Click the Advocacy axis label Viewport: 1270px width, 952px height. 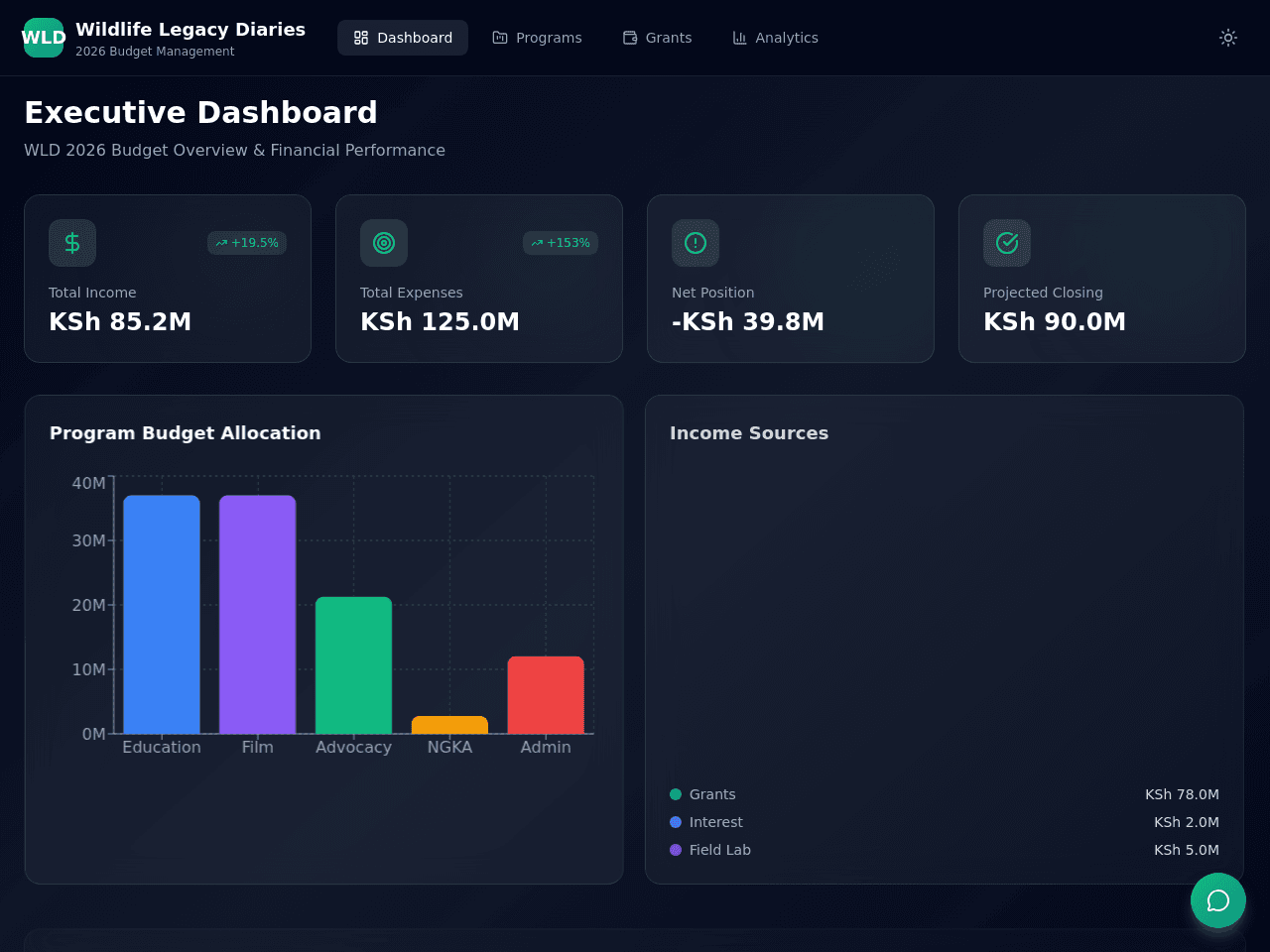(353, 747)
